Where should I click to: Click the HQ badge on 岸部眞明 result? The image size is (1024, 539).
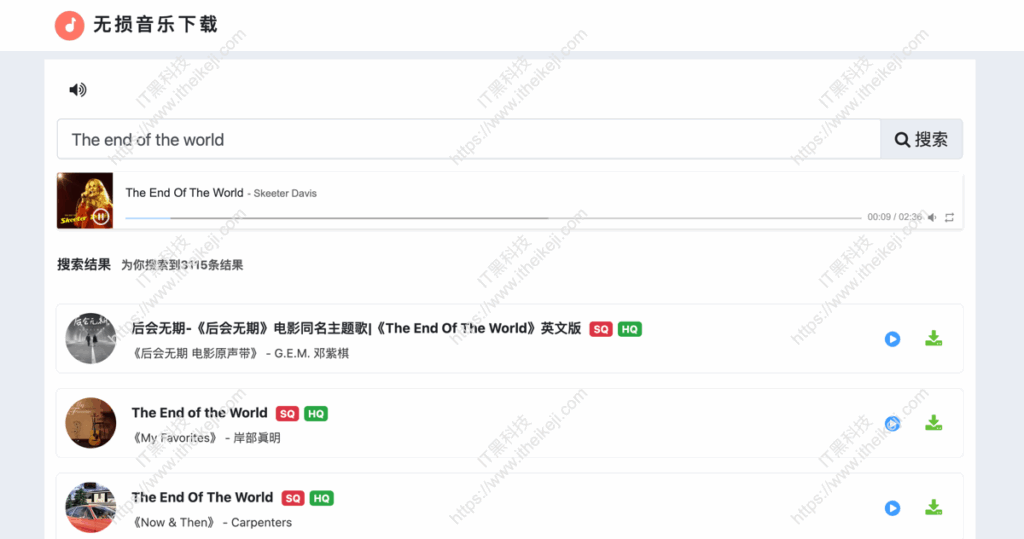click(316, 414)
